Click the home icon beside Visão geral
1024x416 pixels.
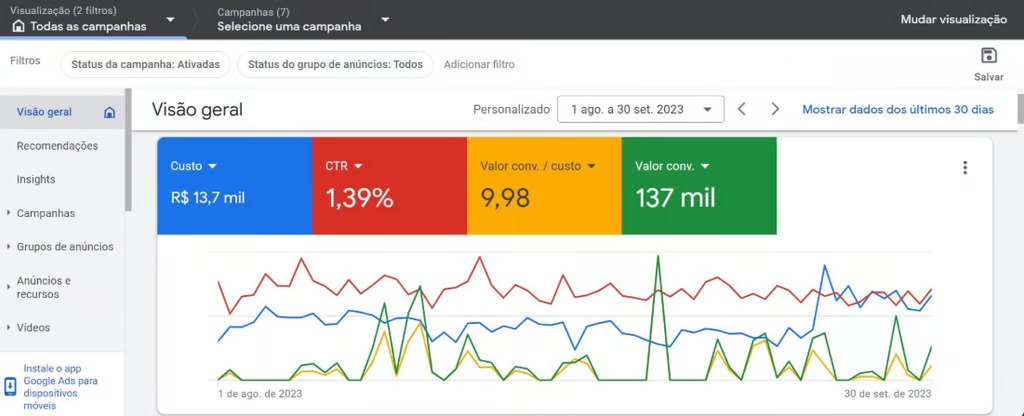(x=109, y=112)
